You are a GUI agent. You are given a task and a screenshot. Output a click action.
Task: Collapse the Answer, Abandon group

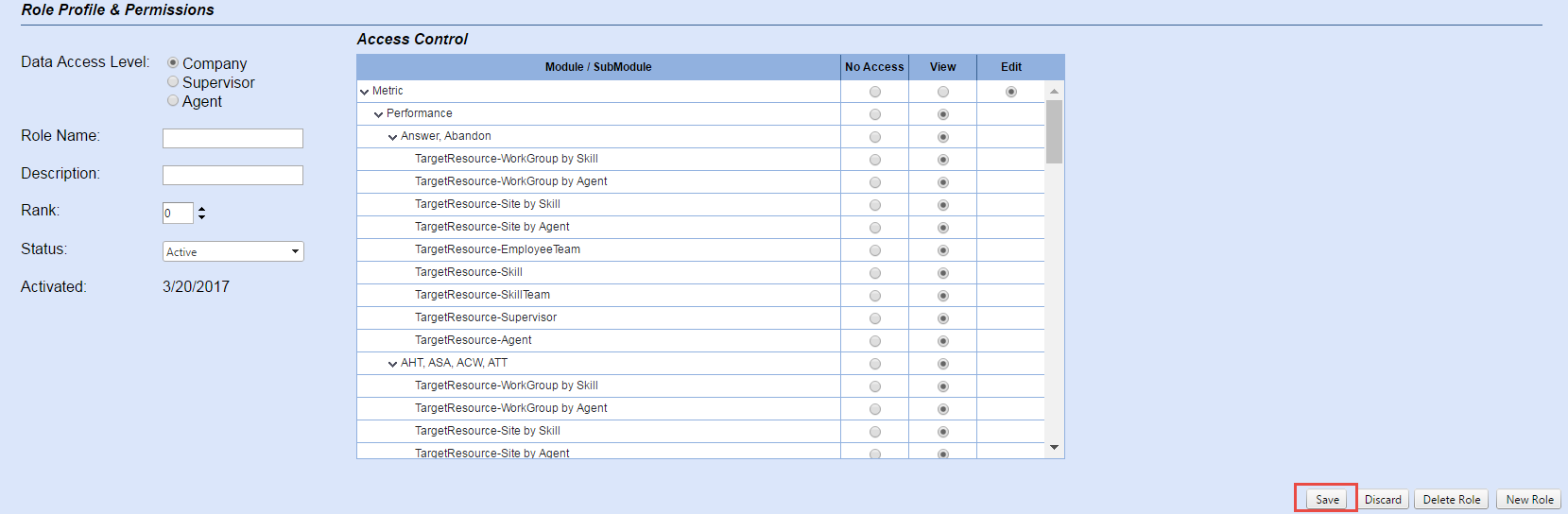(393, 137)
